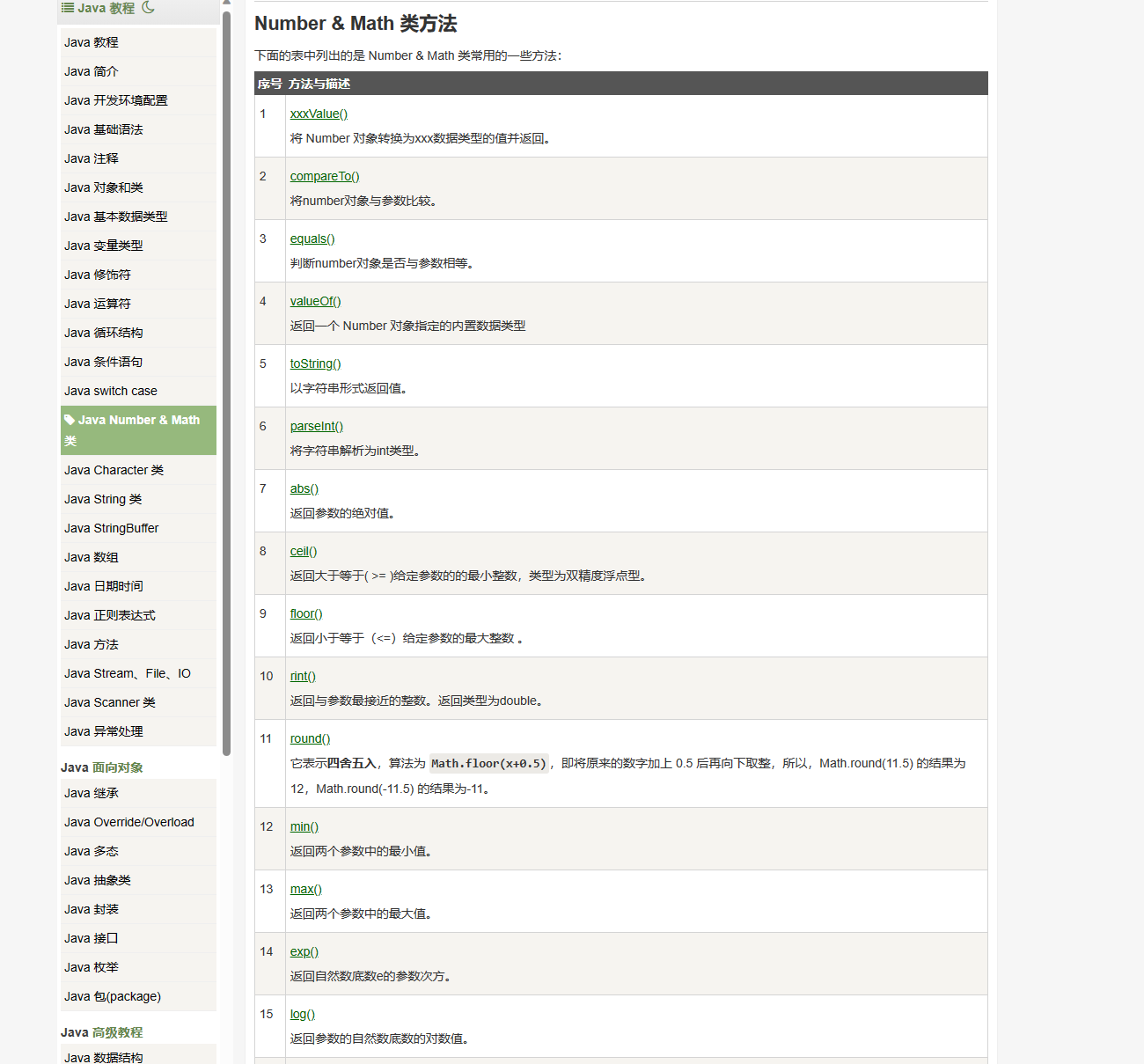
Task: Click the Math.floor(x+0.5) code snippet
Action: [x=488, y=763]
